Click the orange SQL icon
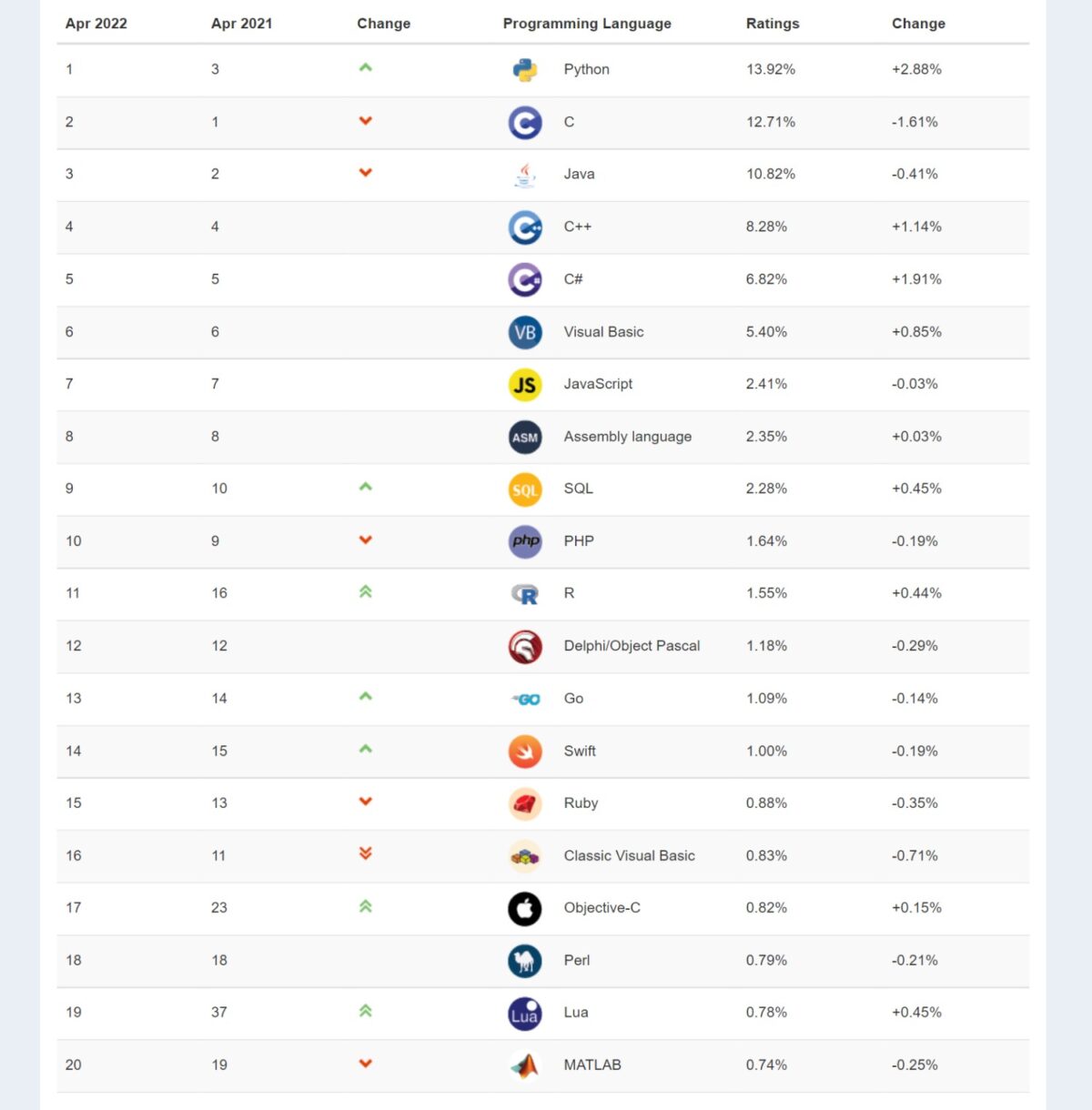Viewport: 1092px width, 1110px height. (525, 489)
